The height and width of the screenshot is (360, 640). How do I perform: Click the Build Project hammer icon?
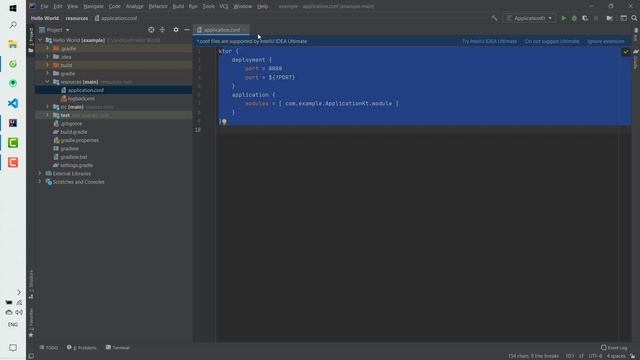pos(494,18)
